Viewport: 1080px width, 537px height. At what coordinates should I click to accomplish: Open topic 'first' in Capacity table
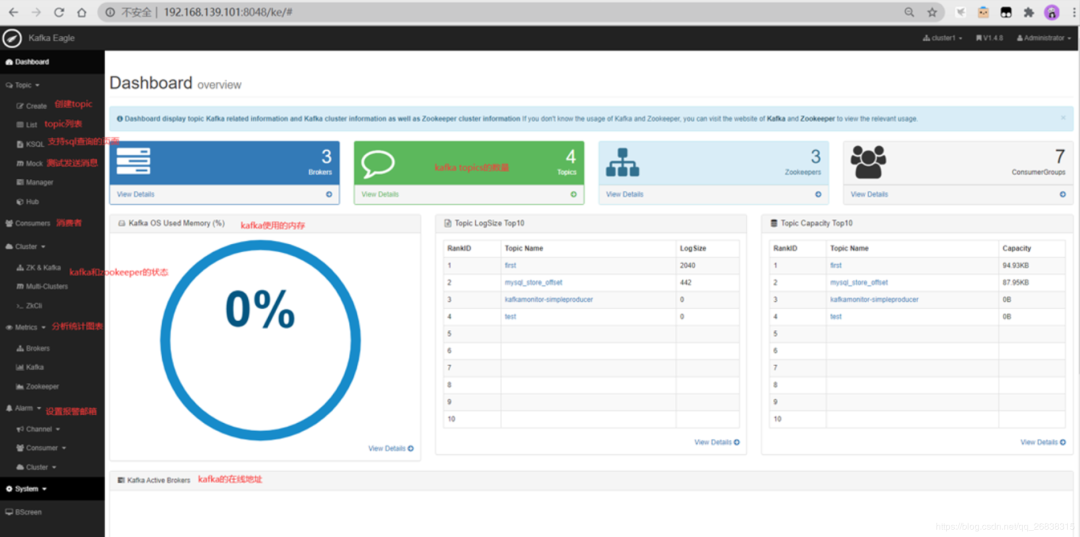[836, 265]
